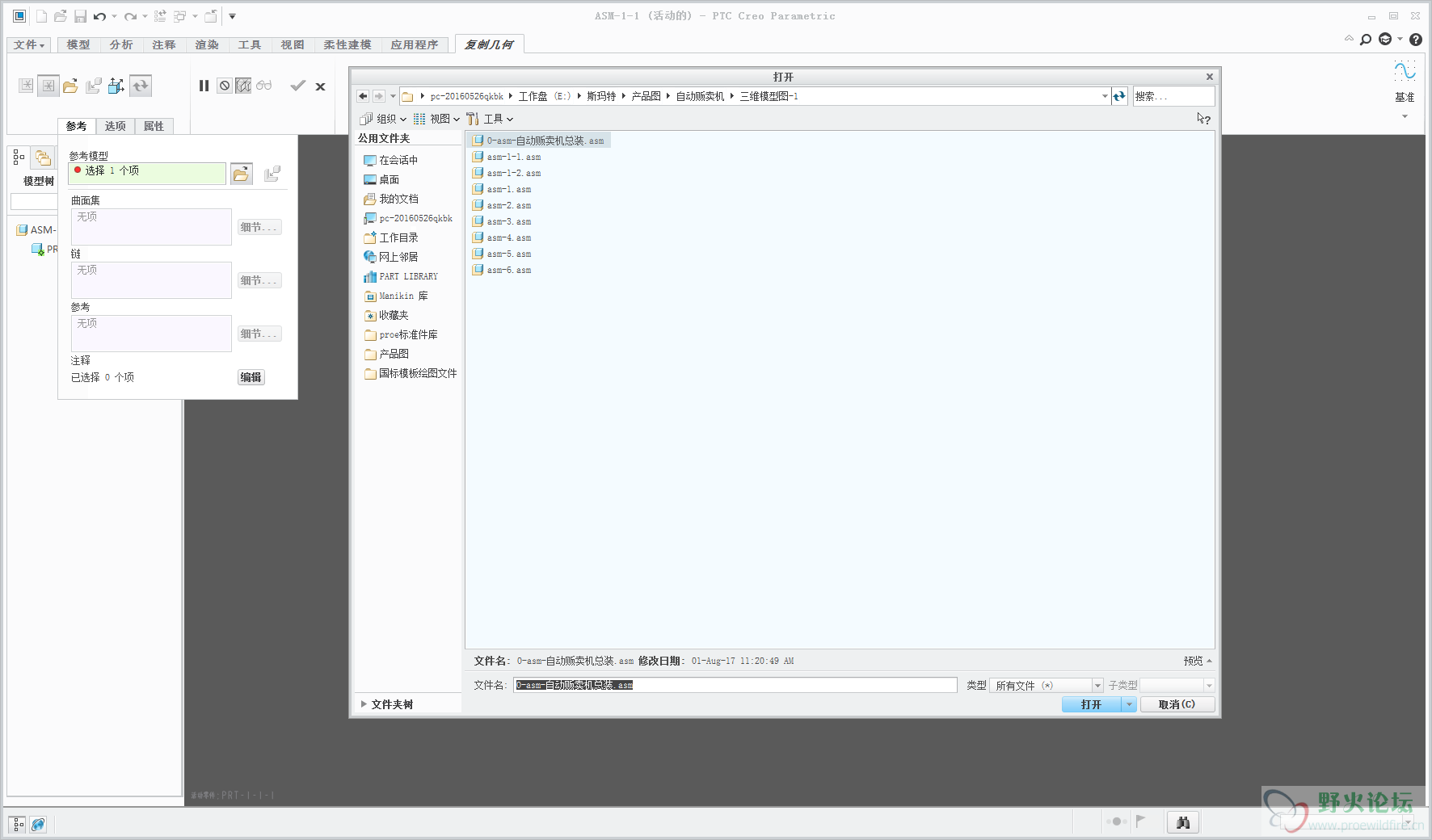Switch to the 分析 ribbon tab
The height and width of the screenshot is (840, 1432).
121,45
